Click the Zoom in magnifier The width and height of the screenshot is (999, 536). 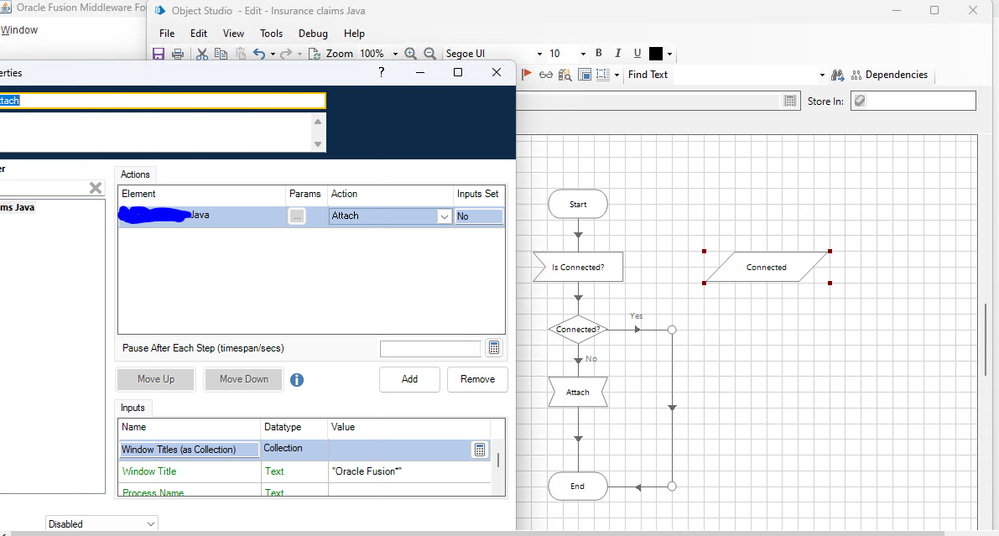[411, 54]
